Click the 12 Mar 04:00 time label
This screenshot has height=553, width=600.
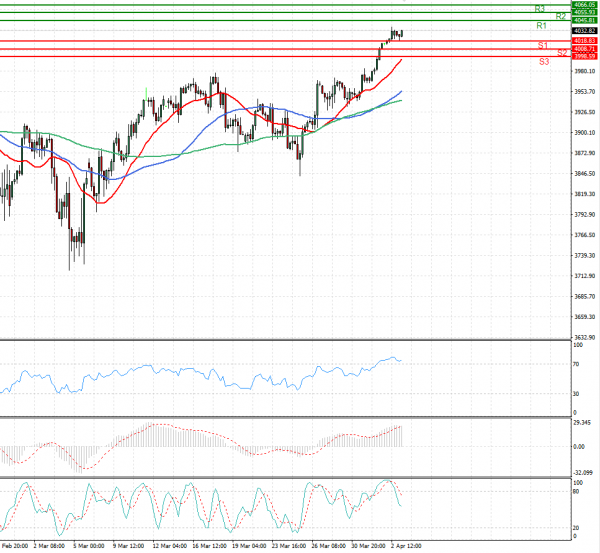(170, 546)
